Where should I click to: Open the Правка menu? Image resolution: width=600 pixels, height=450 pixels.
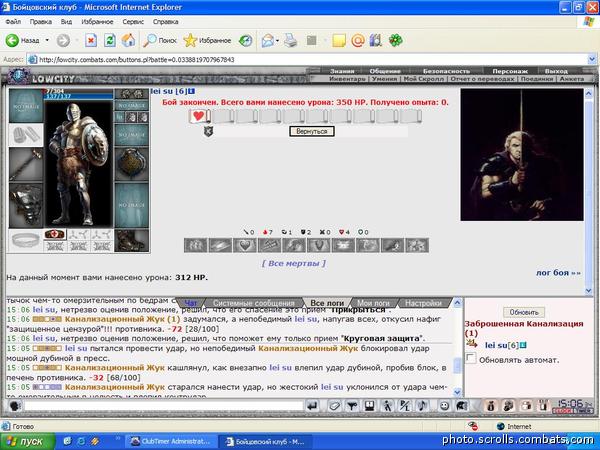(41, 22)
